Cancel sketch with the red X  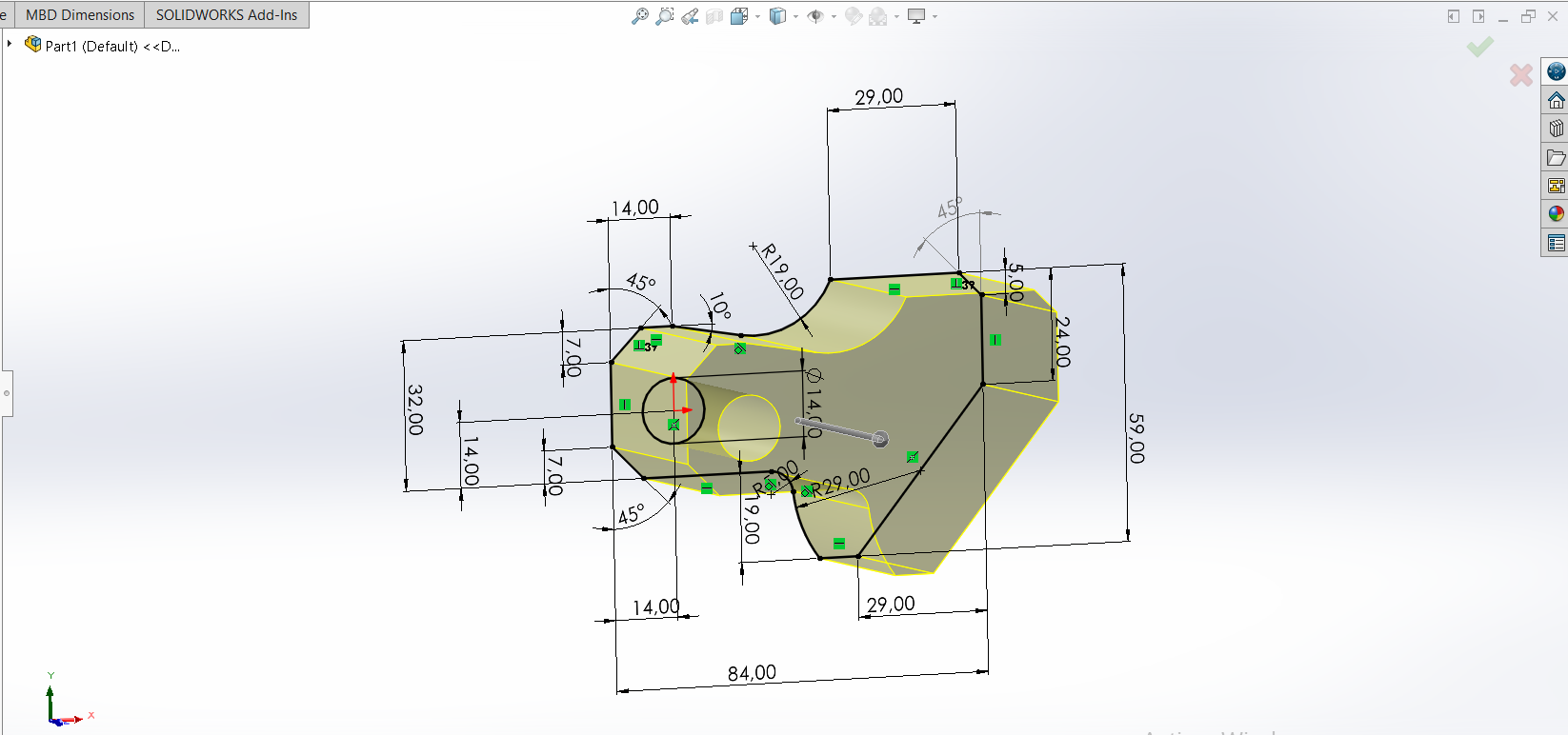click(1521, 74)
